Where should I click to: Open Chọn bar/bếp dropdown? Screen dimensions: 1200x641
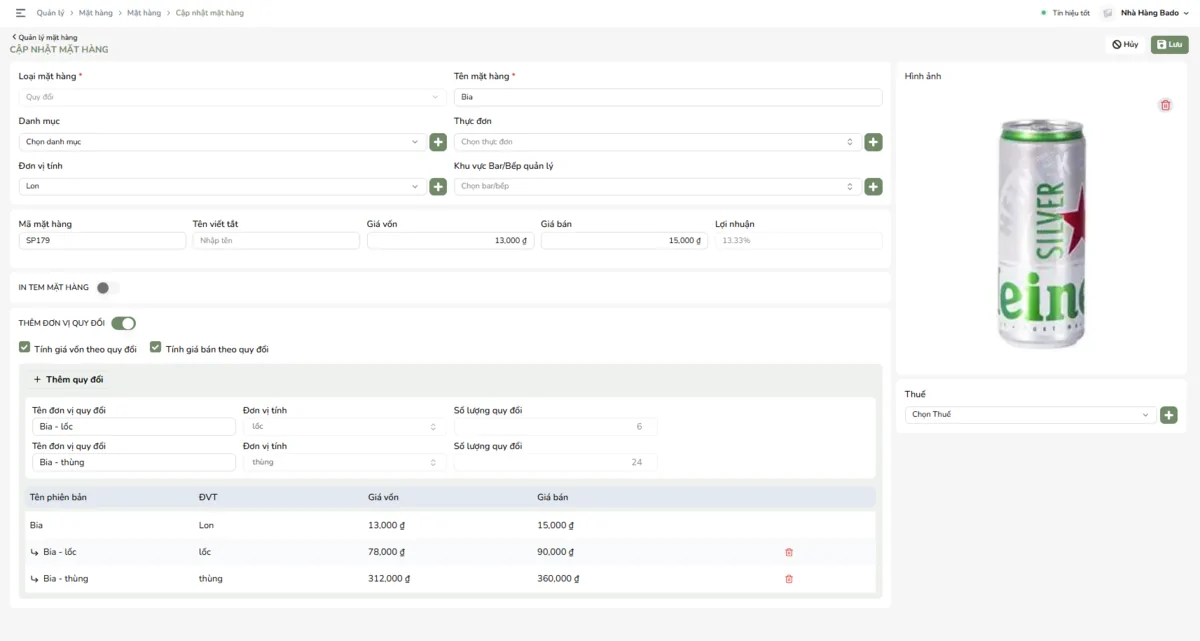click(657, 186)
